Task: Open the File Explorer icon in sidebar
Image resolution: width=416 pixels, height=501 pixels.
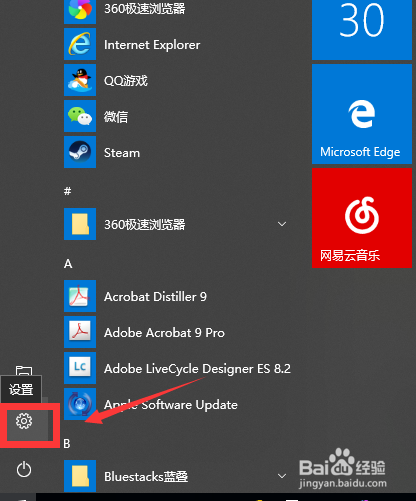Action: 24,371
